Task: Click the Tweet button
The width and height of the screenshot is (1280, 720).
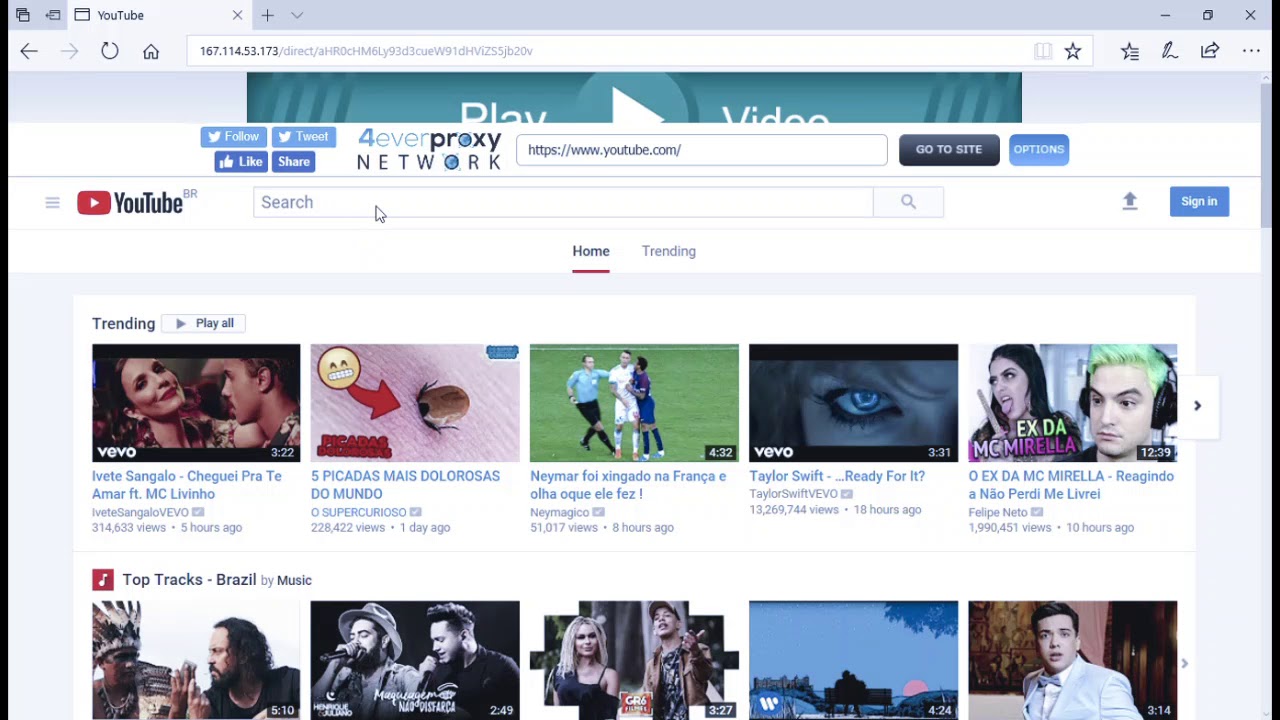Action: coord(303,137)
